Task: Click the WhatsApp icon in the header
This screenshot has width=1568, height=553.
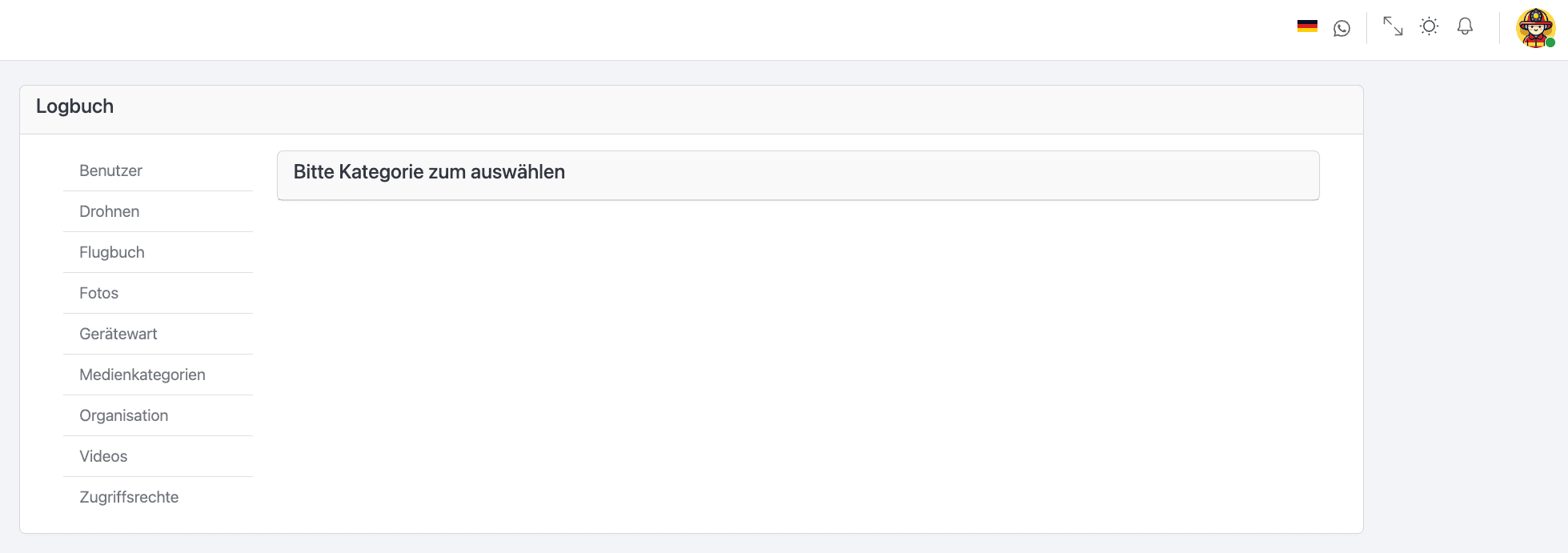Action: [x=1341, y=28]
